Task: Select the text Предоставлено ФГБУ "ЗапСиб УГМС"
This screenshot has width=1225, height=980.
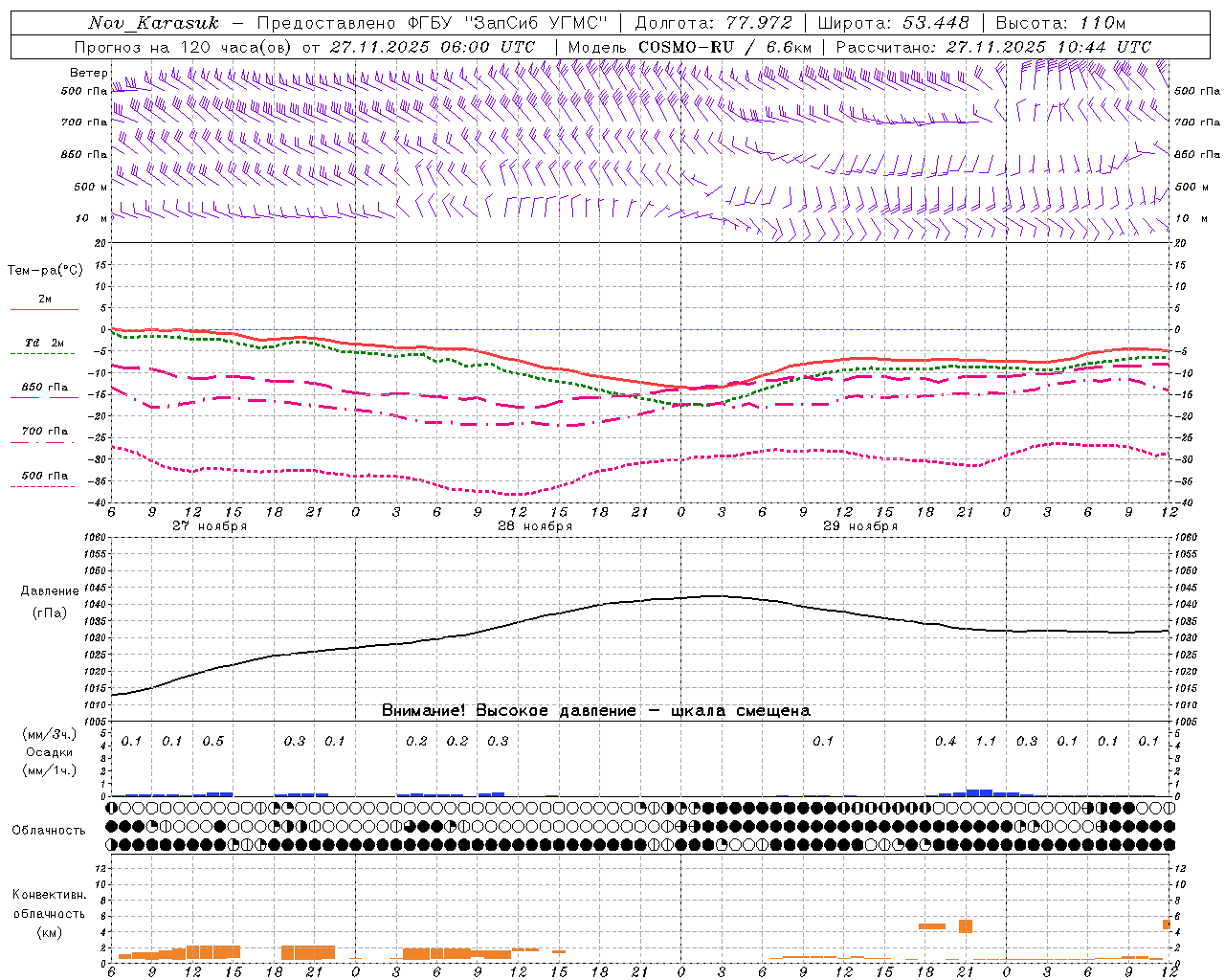Action: coord(433,23)
